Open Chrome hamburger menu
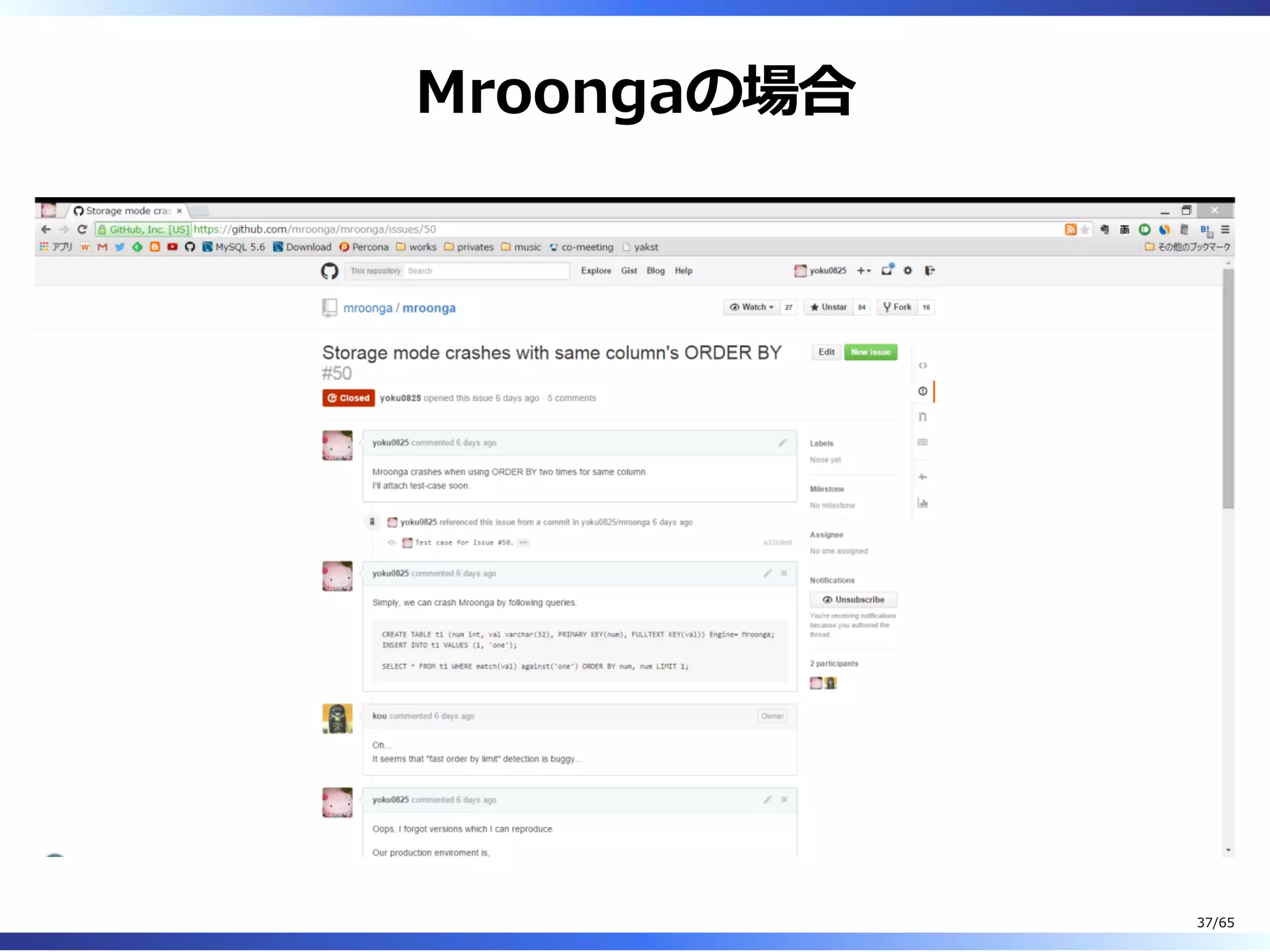The width and height of the screenshot is (1270, 952). (x=1225, y=229)
